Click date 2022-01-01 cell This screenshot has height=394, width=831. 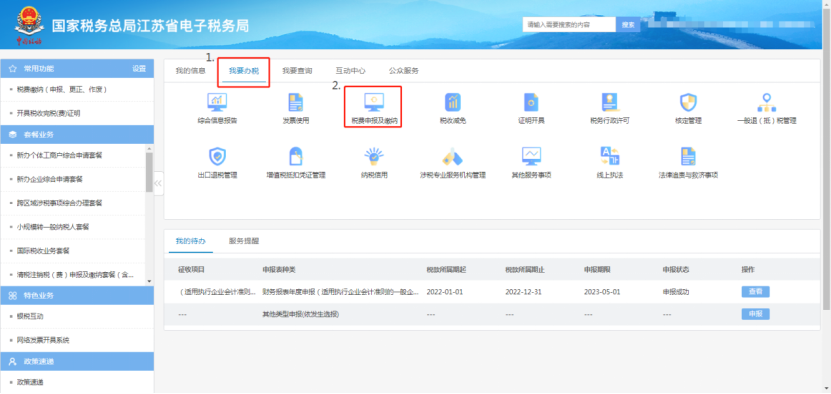point(445,292)
